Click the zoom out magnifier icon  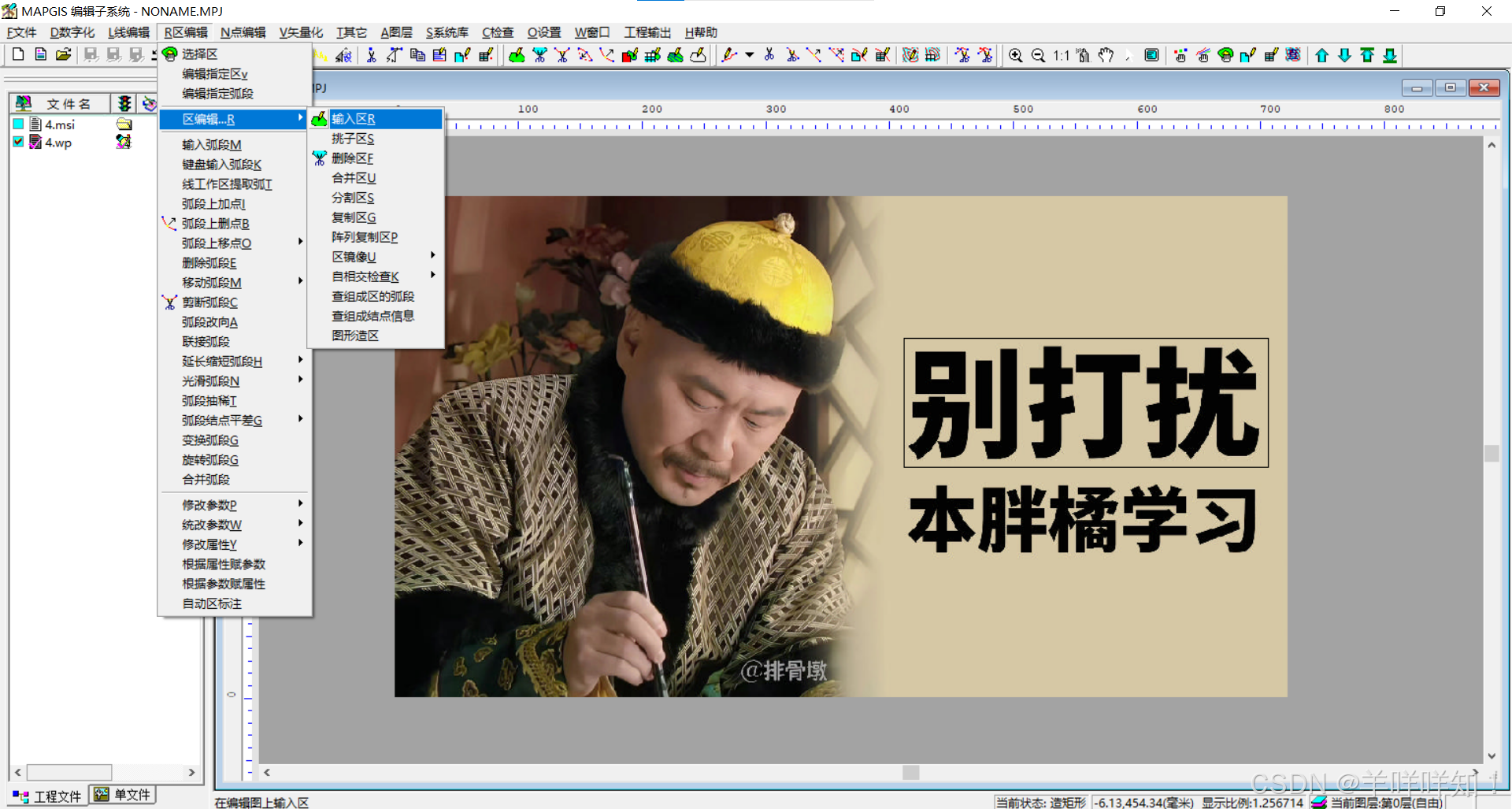click(1039, 55)
